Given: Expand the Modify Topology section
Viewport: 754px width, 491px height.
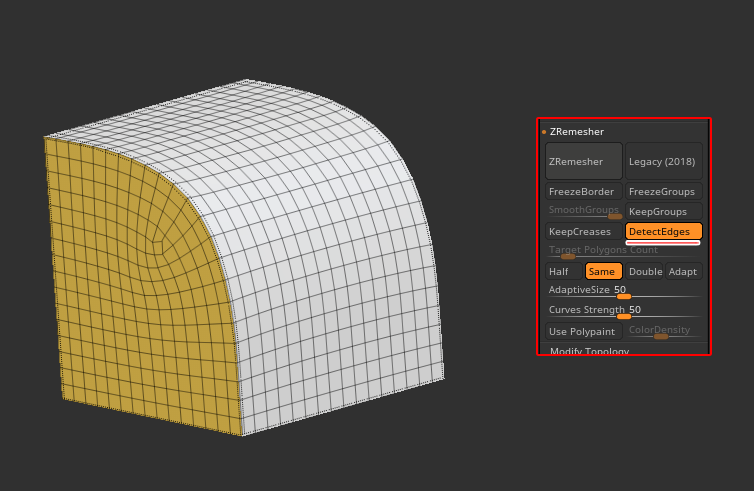Looking at the screenshot, I should [592, 351].
